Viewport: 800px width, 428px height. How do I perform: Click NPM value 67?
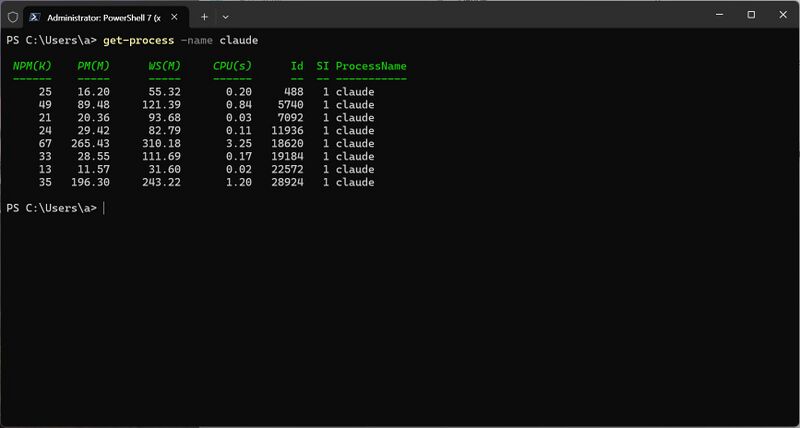[45, 143]
